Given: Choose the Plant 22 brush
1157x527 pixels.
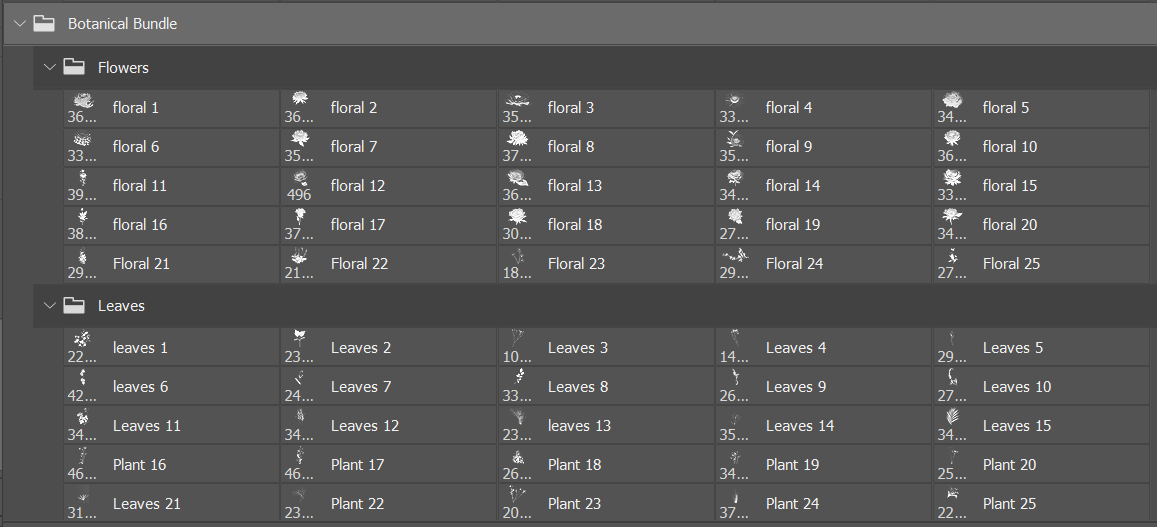Looking at the screenshot, I should coord(357,504).
